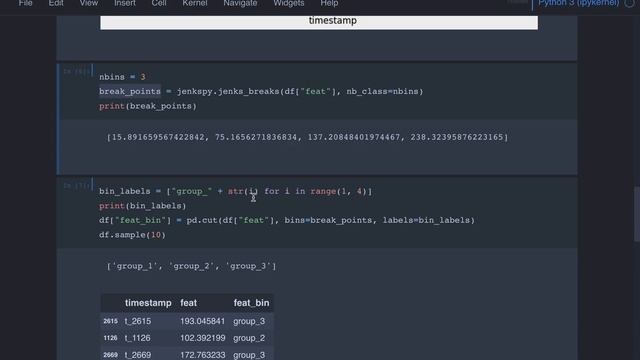Viewport: 640px width, 360px height.
Task: Click the pd.cut feat_bin assignment line
Action: click(287, 220)
